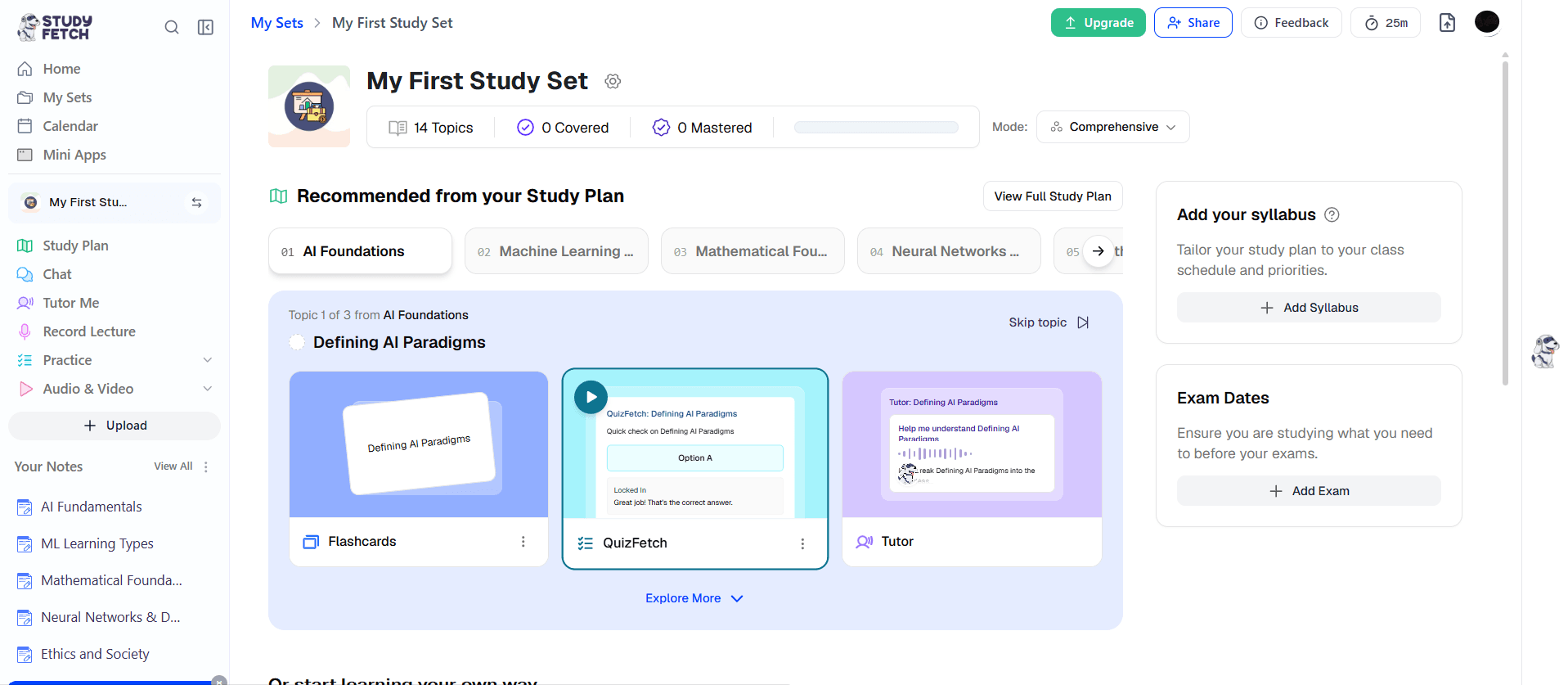
Task: Open the Flashcards card preview
Action: [x=419, y=444]
